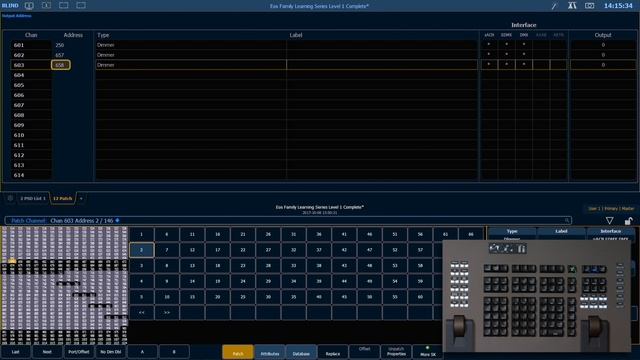Click address 657 of channel 602
This screenshot has width=640, height=360.
(60, 55)
